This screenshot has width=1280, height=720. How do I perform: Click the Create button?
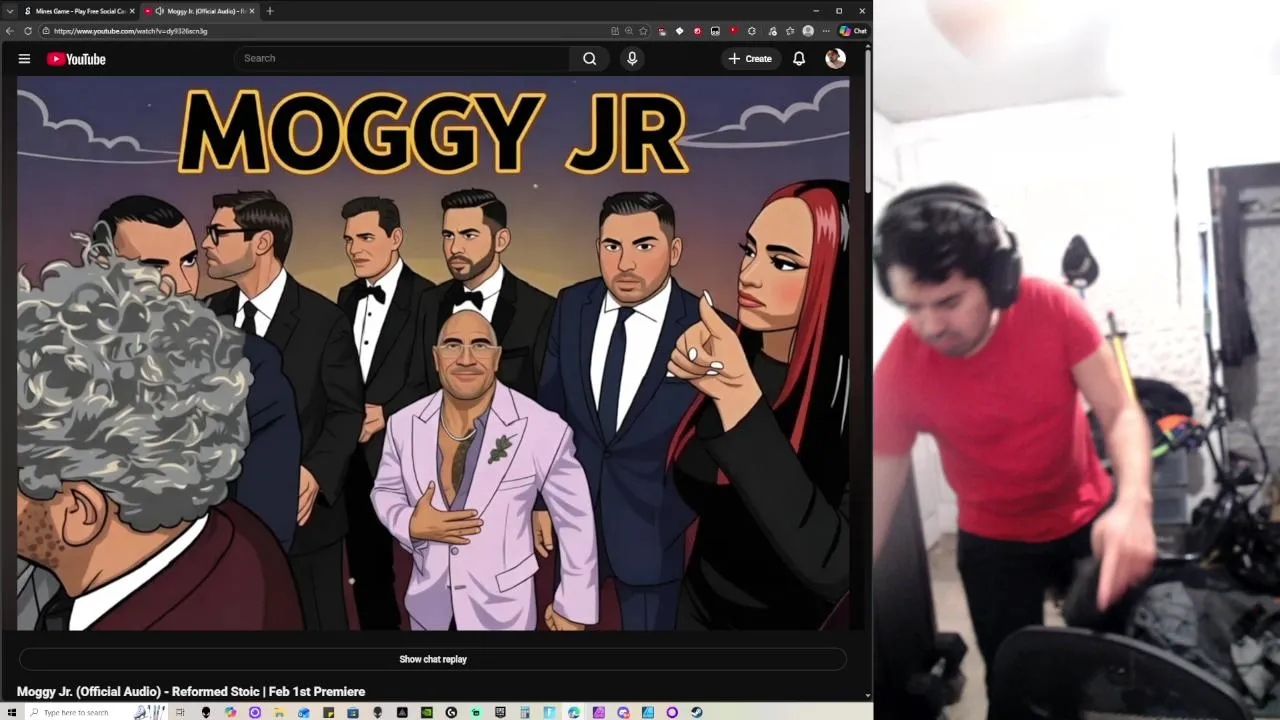[750, 59]
